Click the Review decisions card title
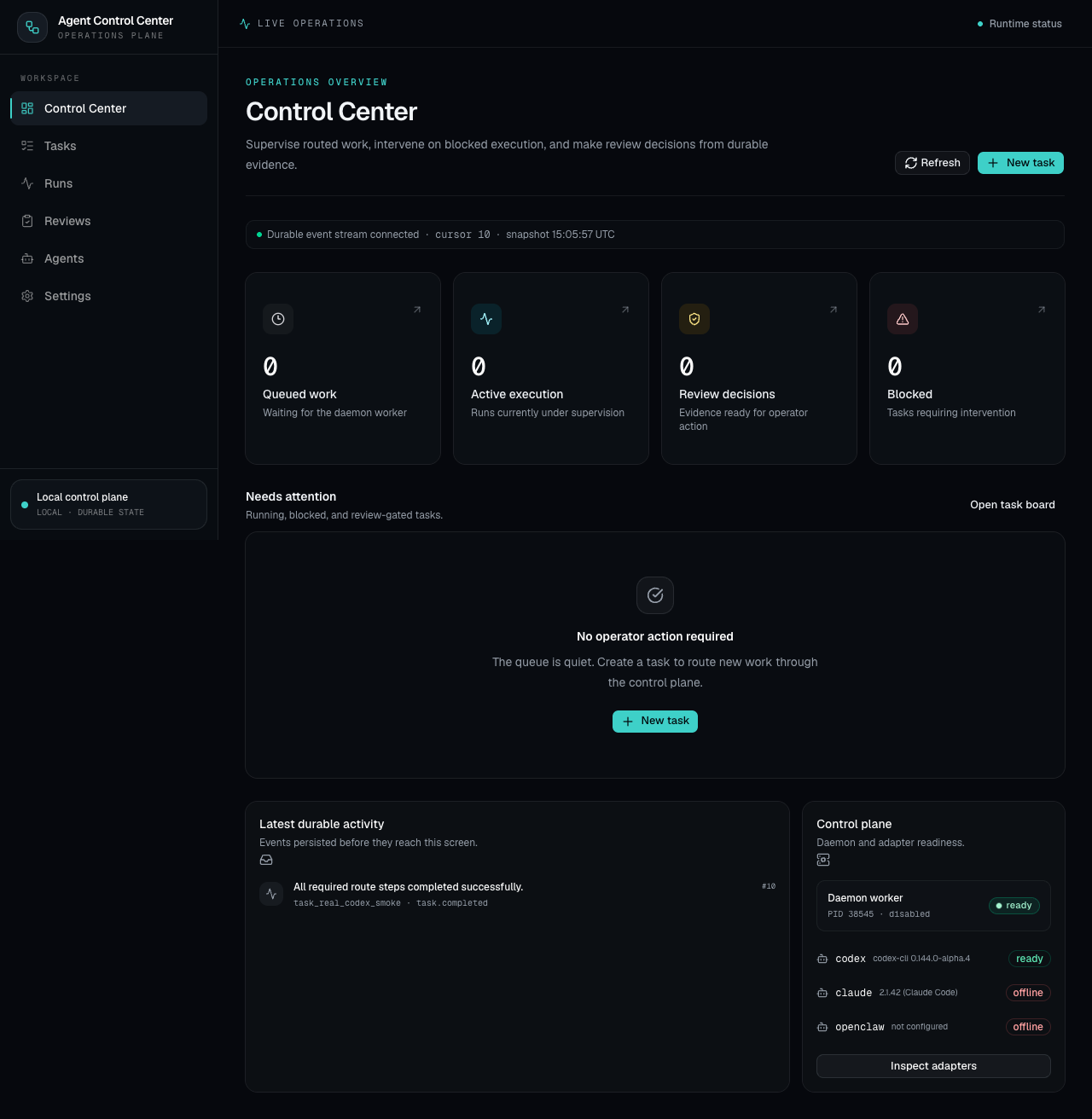The width and height of the screenshot is (1092, 1119). [727, 394]
